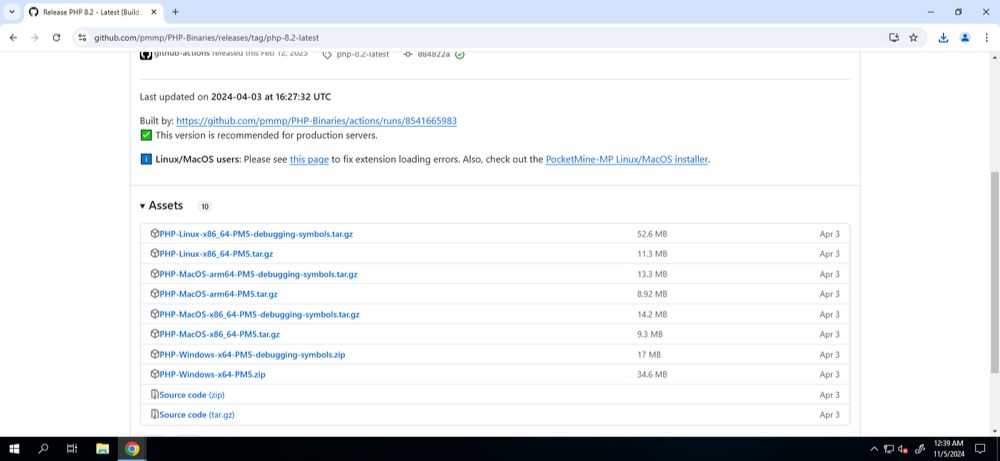Open tab search dropdown arrow

(11, 12)
